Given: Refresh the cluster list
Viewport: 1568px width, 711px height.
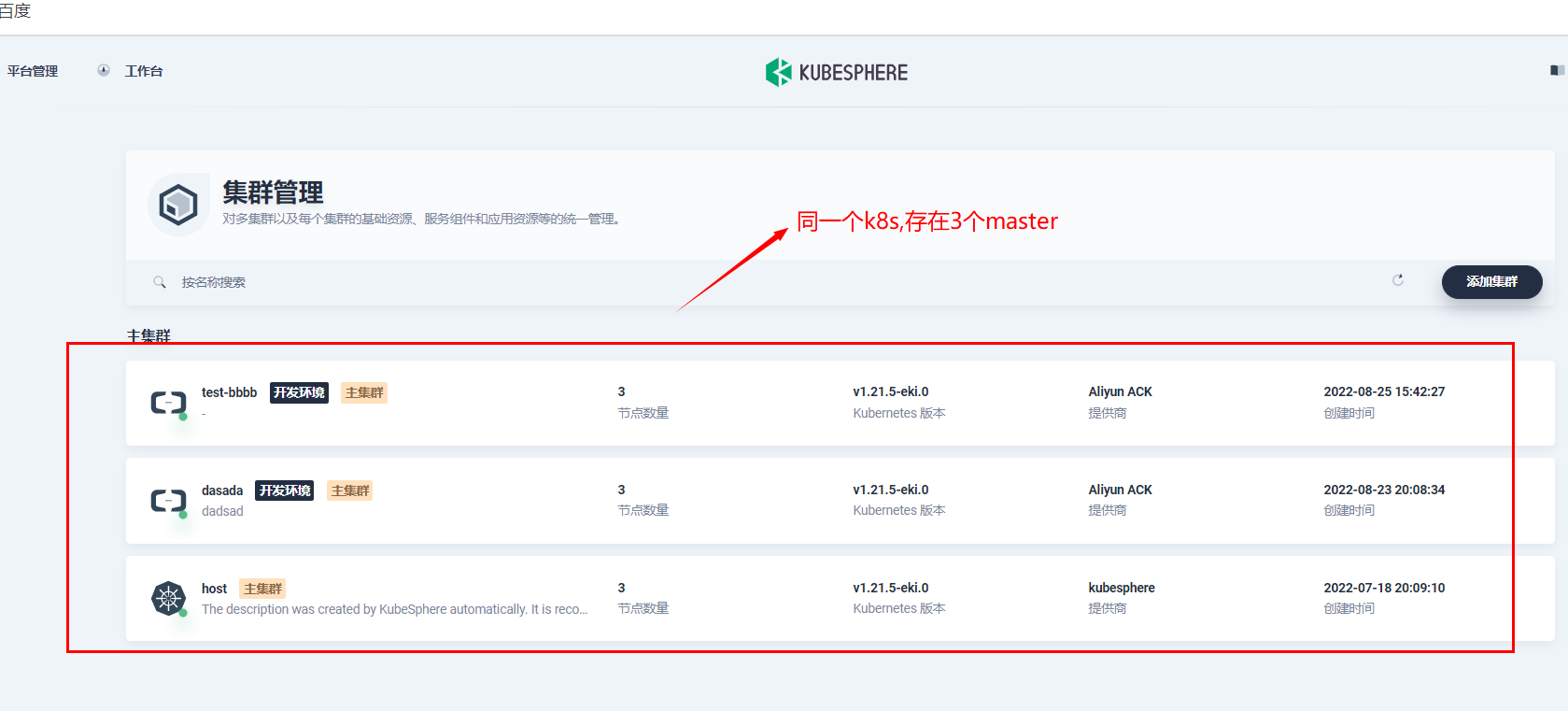Looking at the screenshot, I should click(x=1398, y=280).
